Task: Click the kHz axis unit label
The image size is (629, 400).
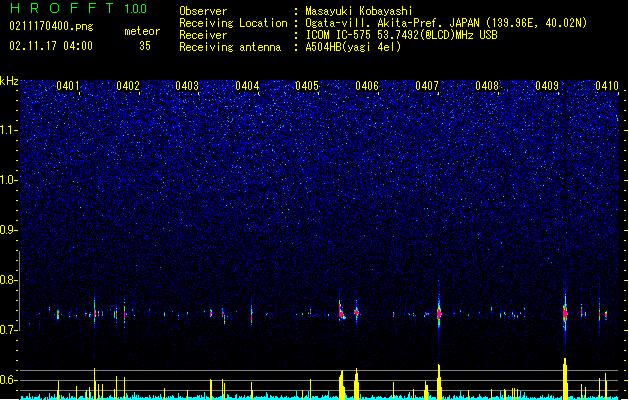Action: click(9, 81)
